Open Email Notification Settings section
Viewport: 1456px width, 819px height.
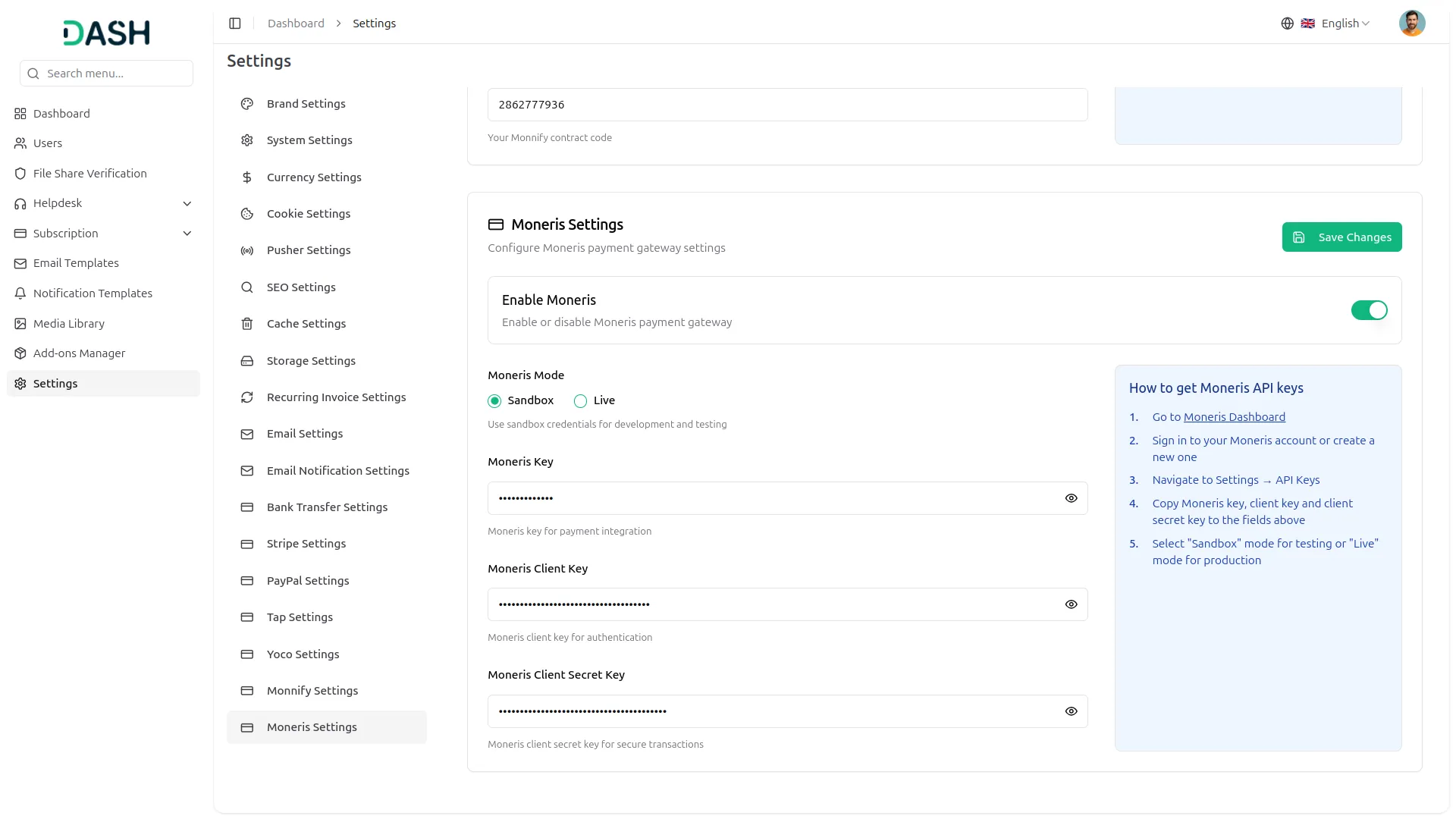pyautogui.click(x=326, y=471)
